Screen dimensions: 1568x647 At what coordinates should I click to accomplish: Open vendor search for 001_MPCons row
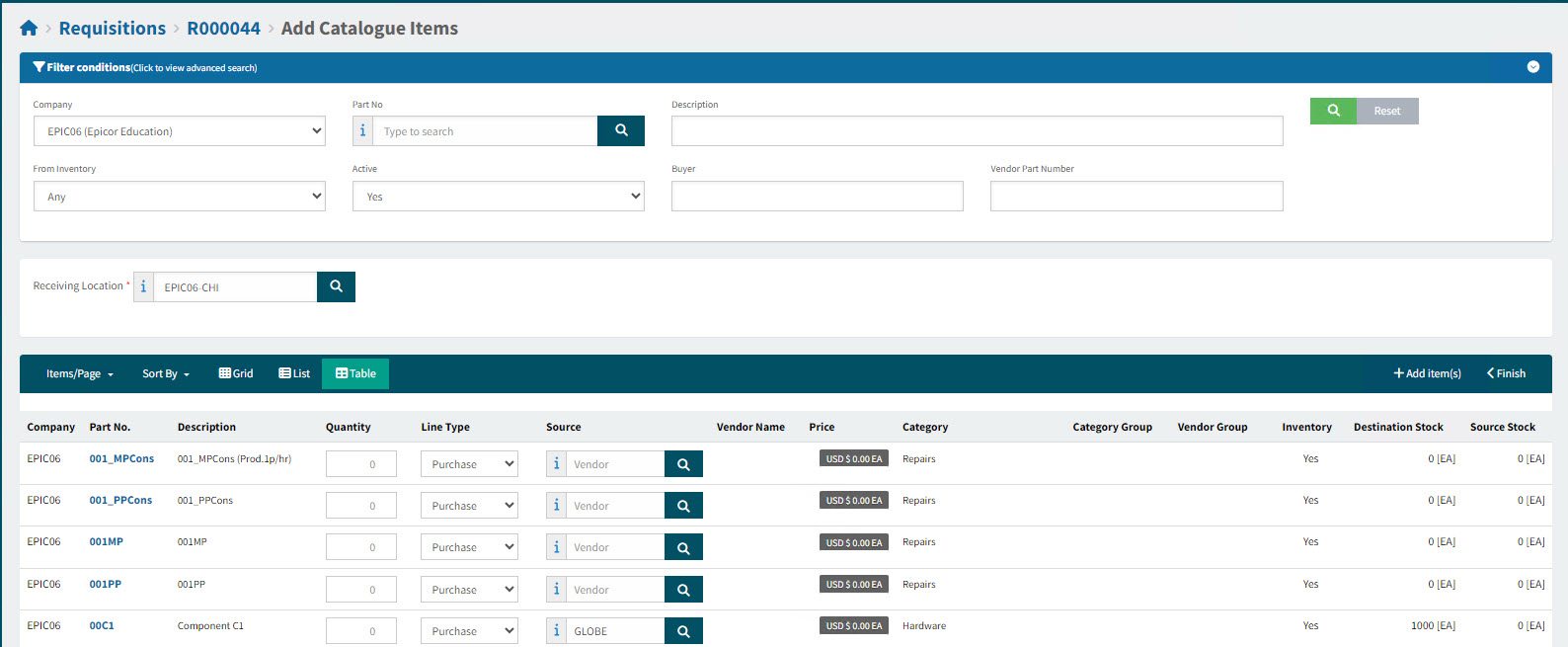pos(683,464)
